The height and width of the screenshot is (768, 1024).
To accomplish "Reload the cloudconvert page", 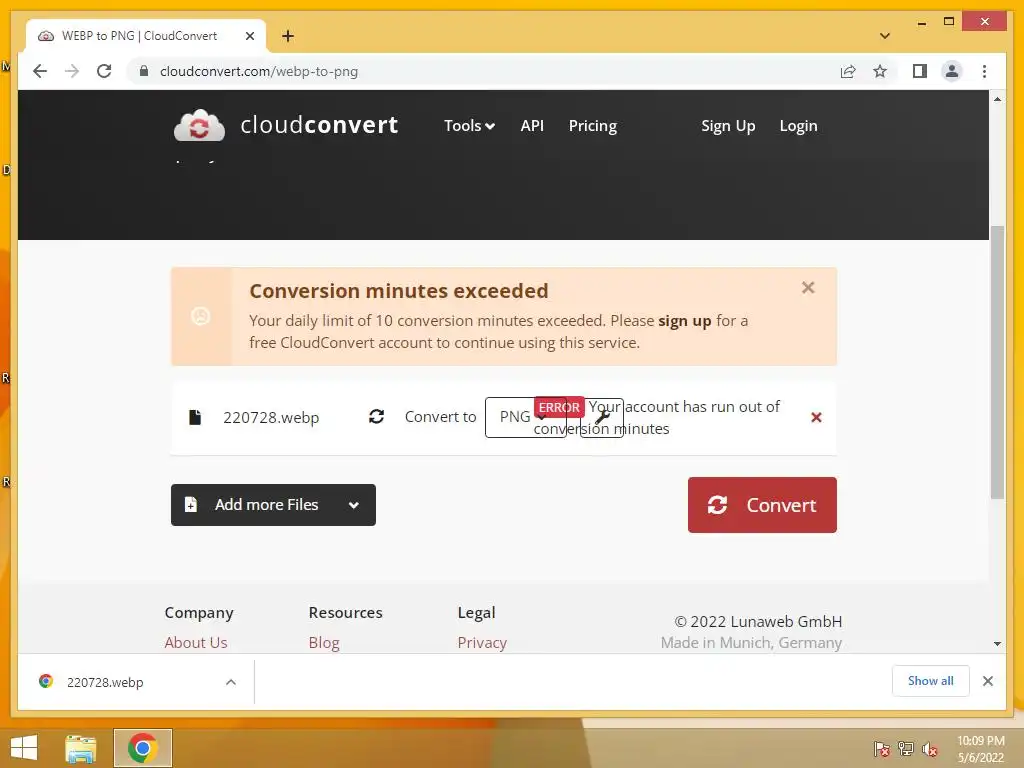I will pos(104,71).
